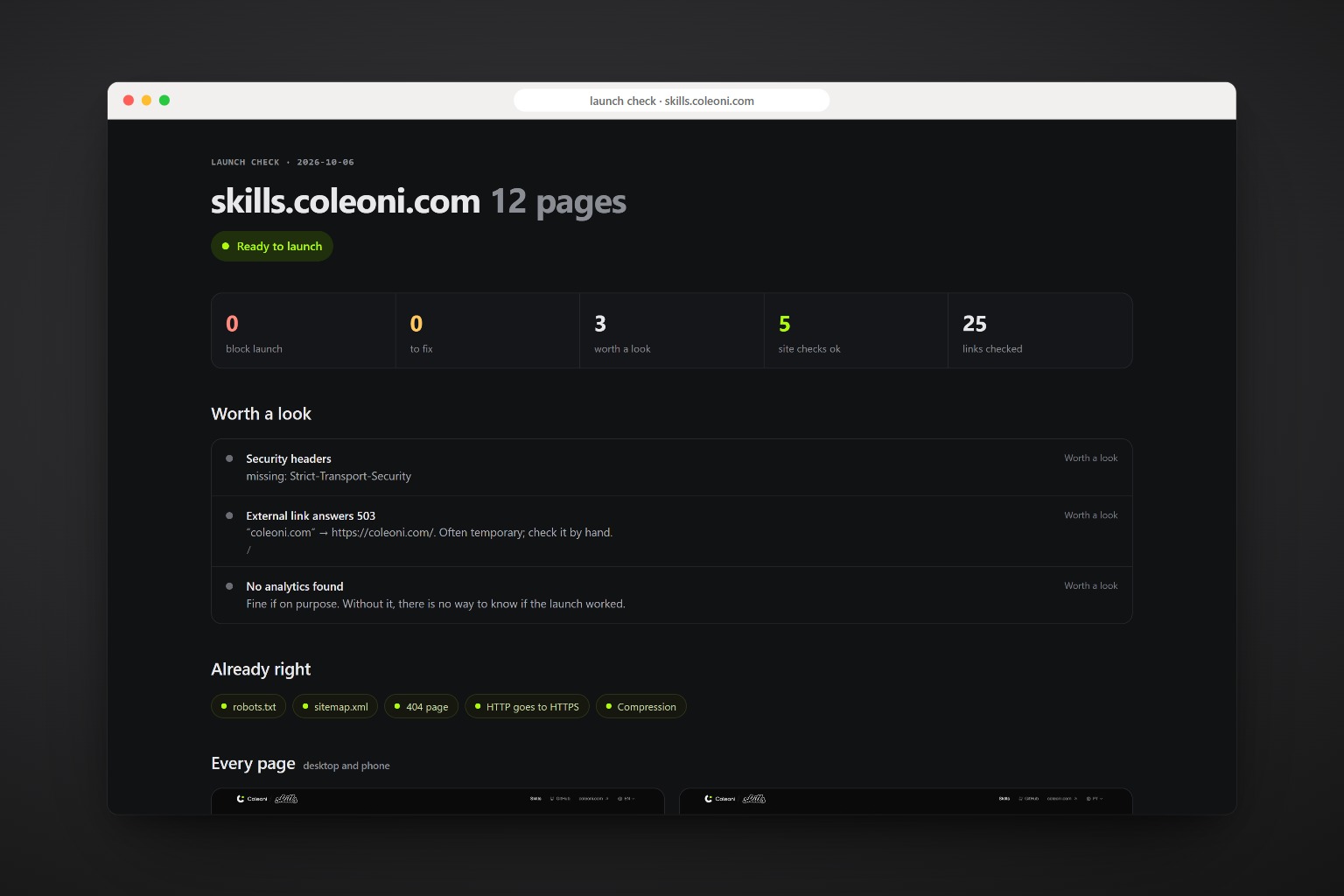Click the '12 pages' count in heading
This screenshot has height=896, width=1344.
pos(558,202)
